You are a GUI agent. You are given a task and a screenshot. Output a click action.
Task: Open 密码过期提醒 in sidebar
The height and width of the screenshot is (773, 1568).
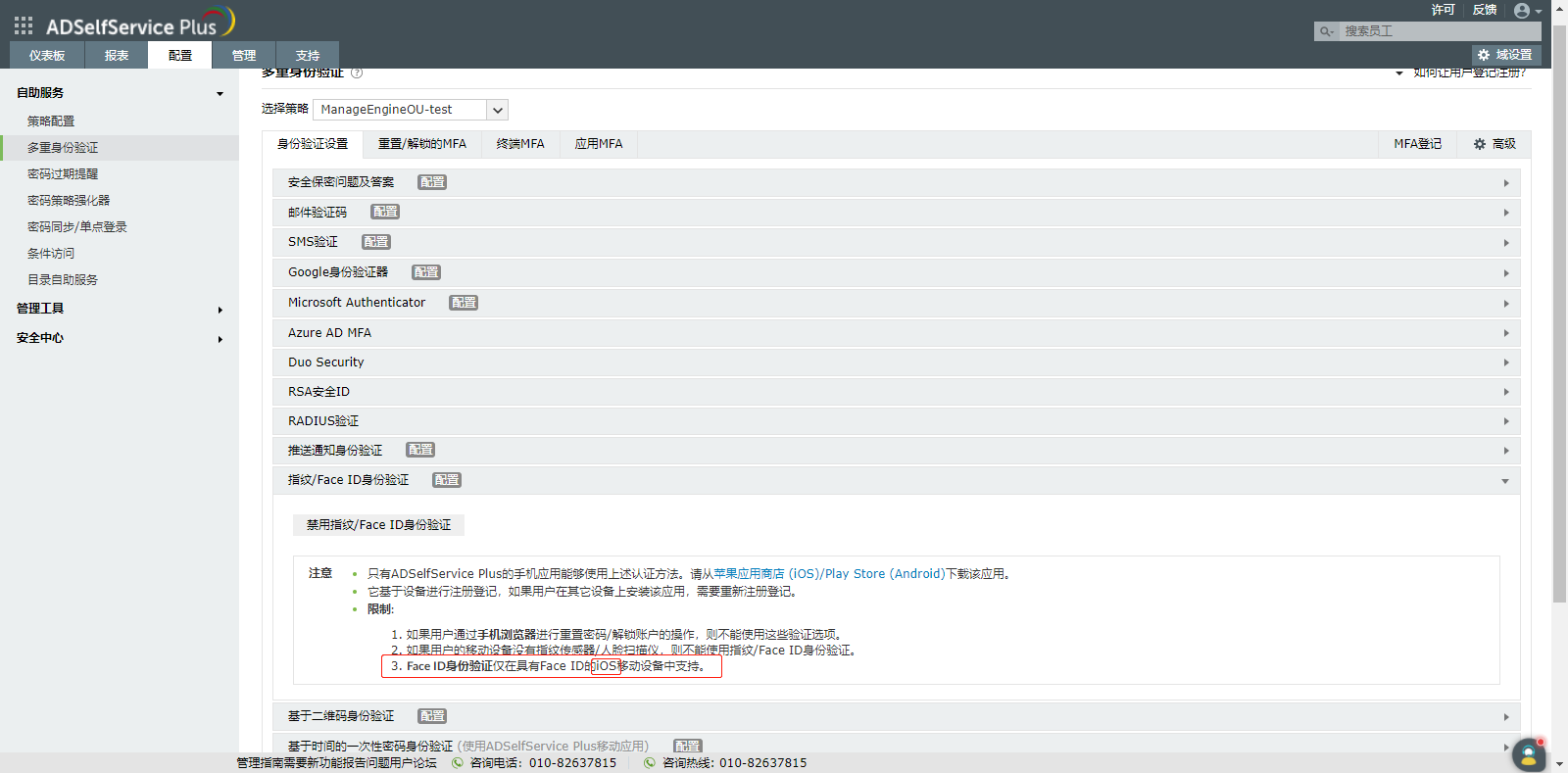click(x=63, y=174)
